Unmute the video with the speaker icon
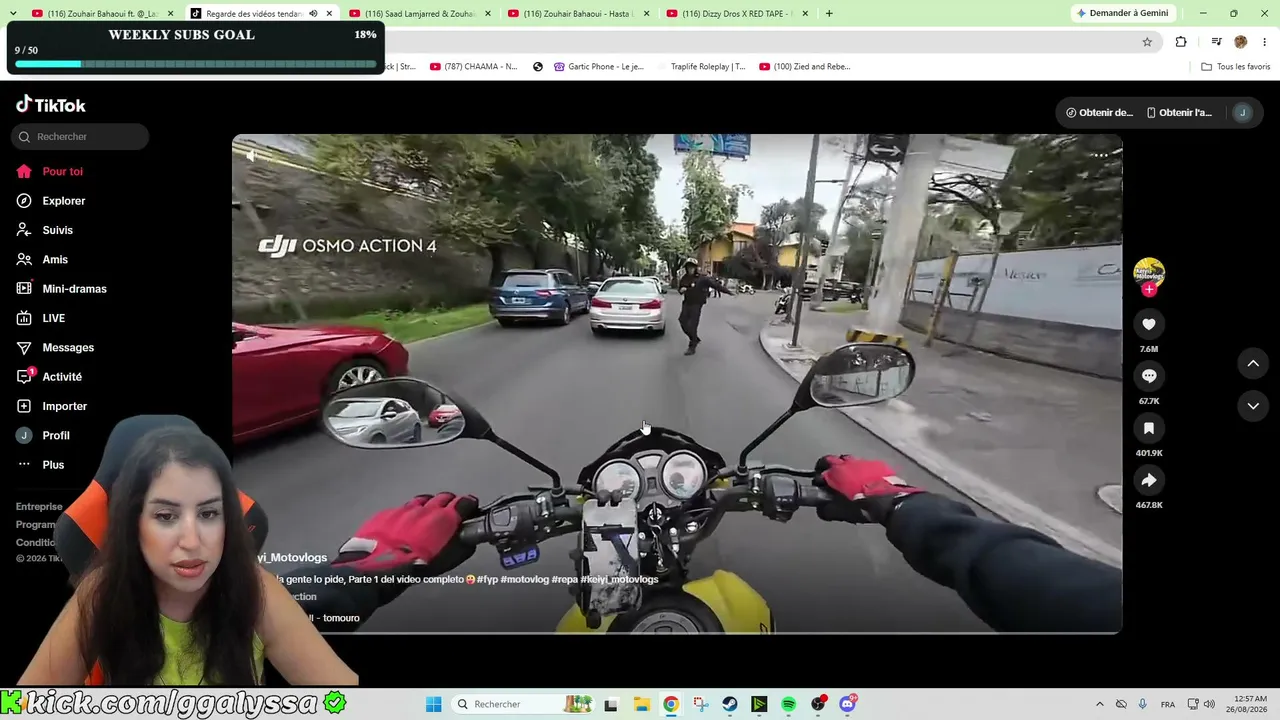The width and height of the screenshot is (1280, 720). click(250, 155)
